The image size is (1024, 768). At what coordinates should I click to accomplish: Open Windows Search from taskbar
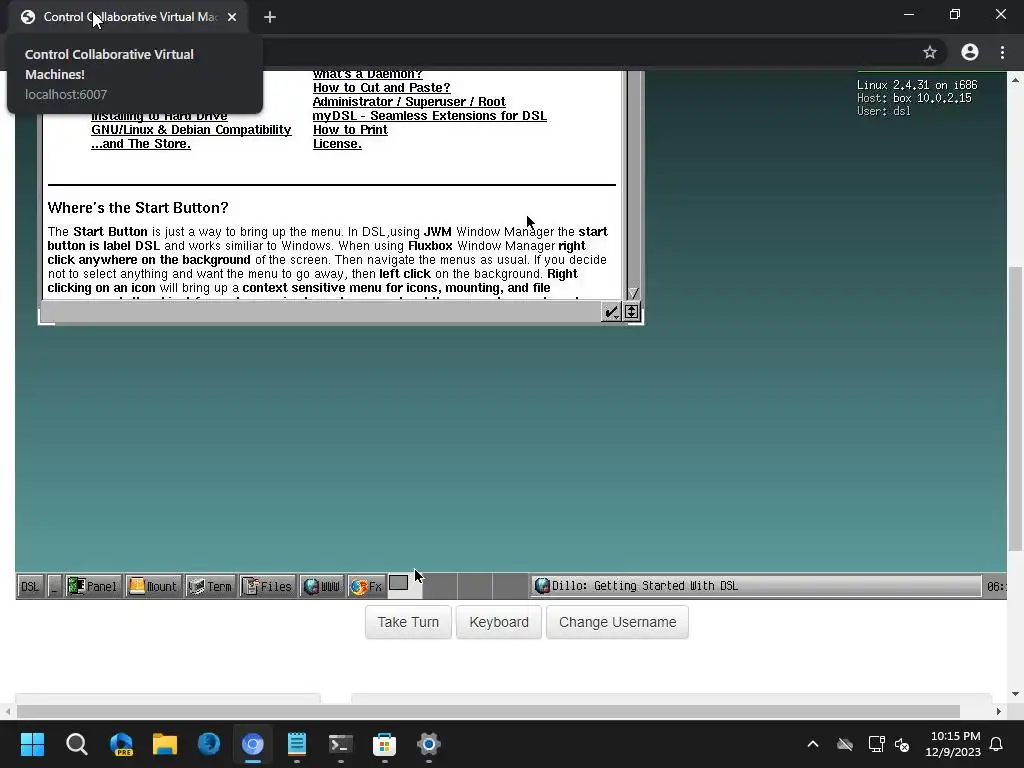click(x=76, y=744)
